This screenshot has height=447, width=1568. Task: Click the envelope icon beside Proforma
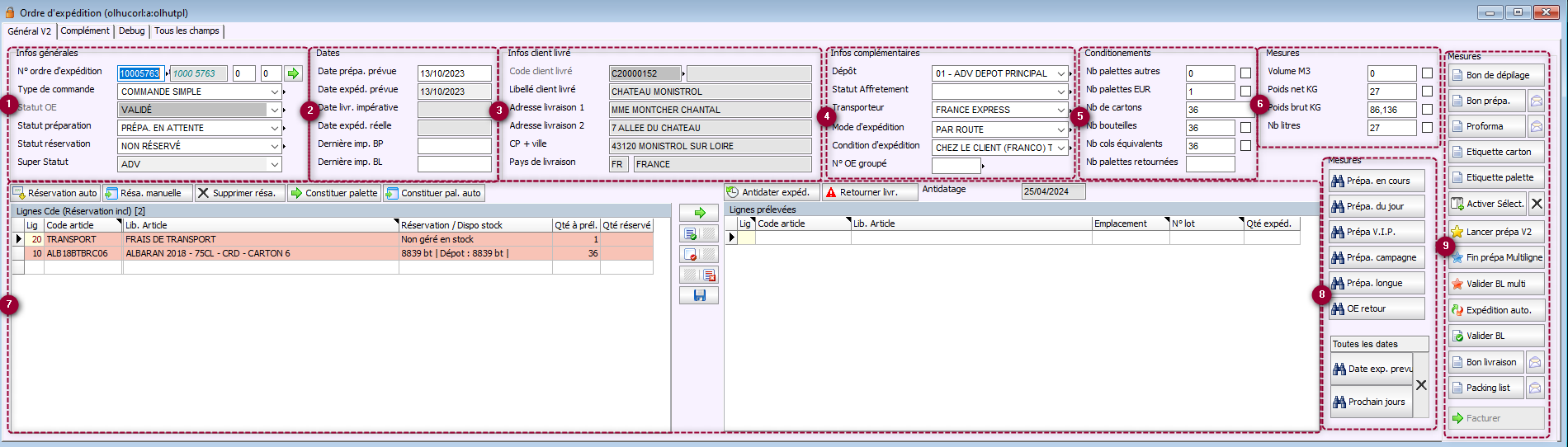tap(1536, 126)
